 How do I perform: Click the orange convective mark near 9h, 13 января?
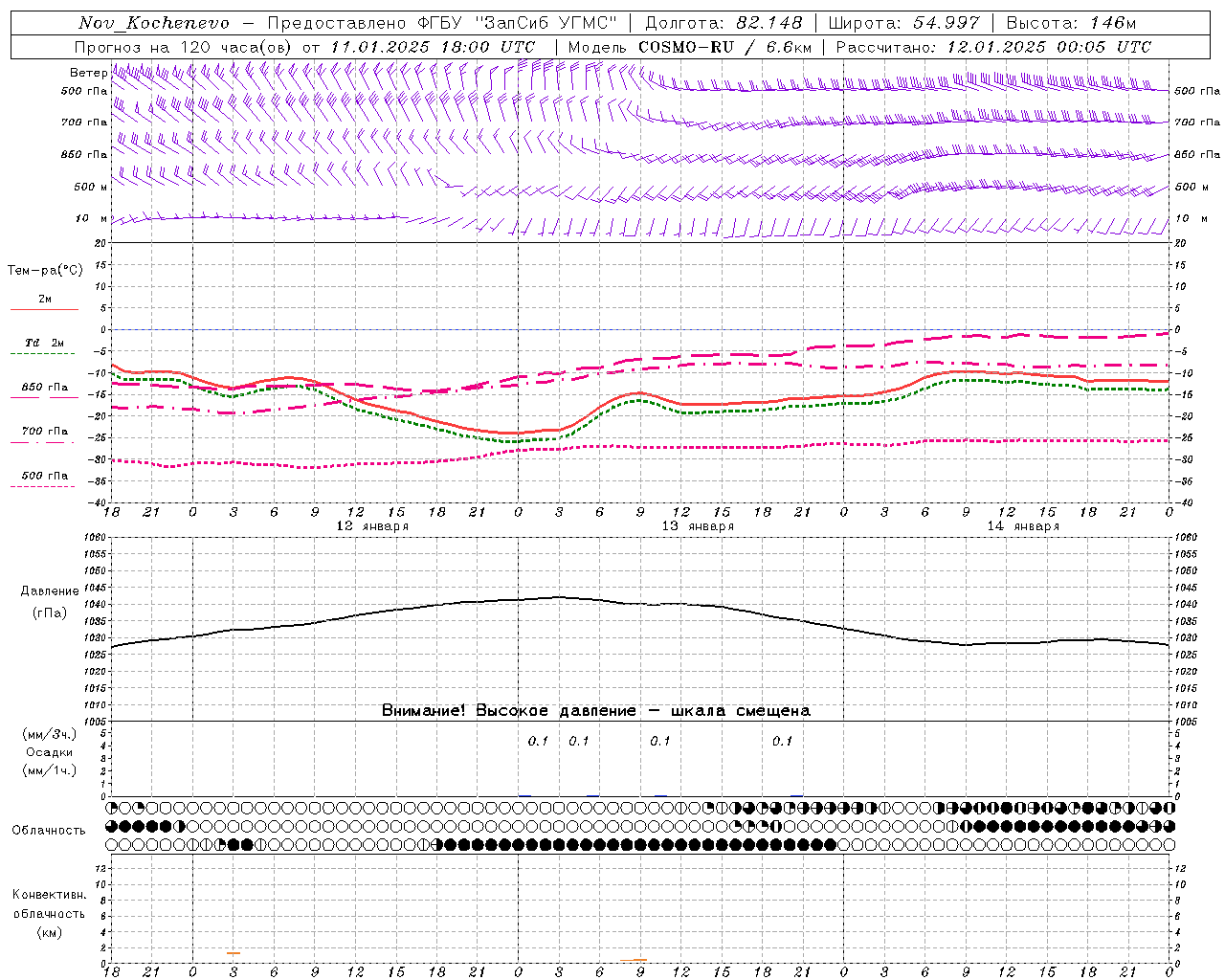[634, 960]
